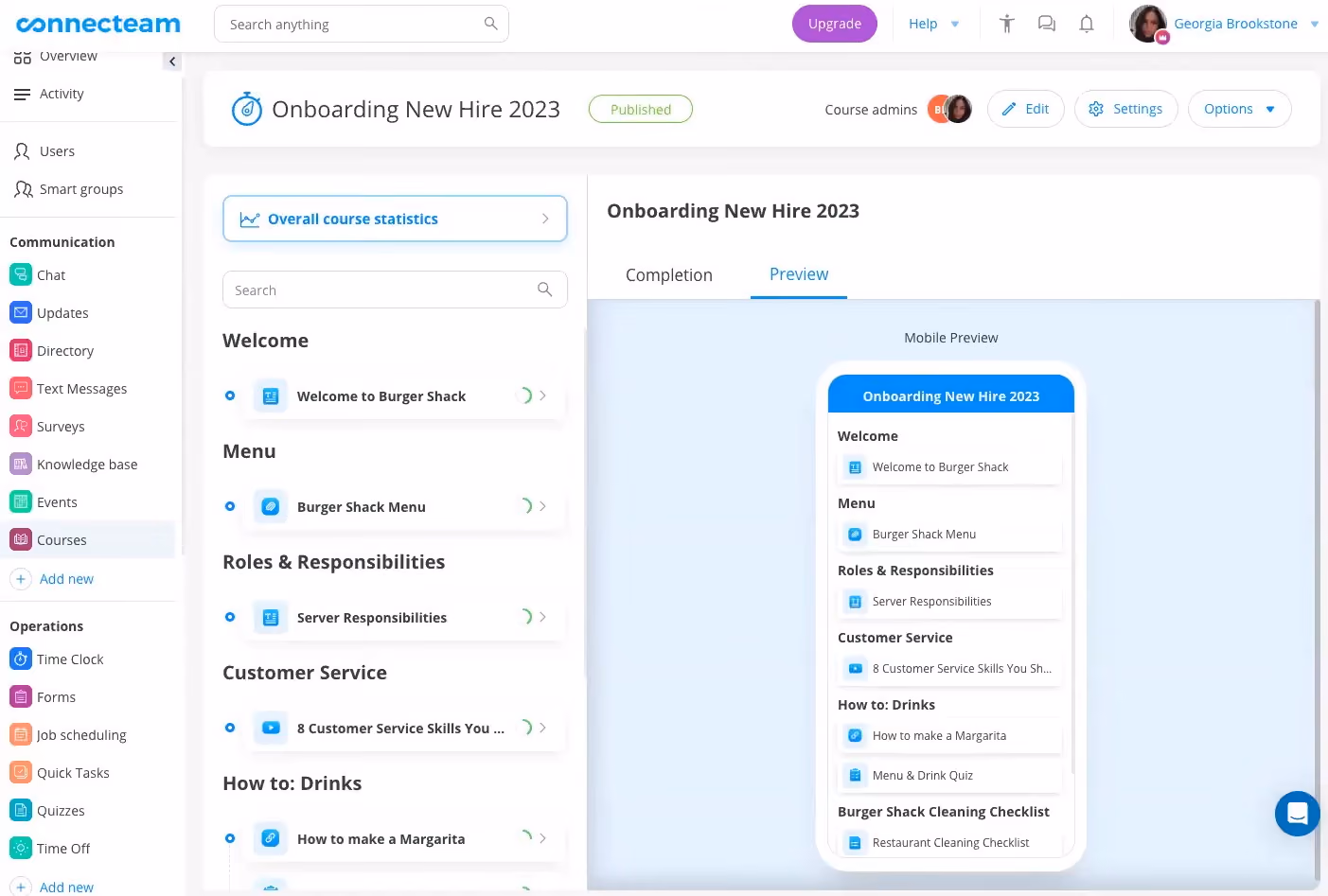Screen dimensions: 1328x896
Task: Select How to make a Margarita in preview
Action: (950, 736)
